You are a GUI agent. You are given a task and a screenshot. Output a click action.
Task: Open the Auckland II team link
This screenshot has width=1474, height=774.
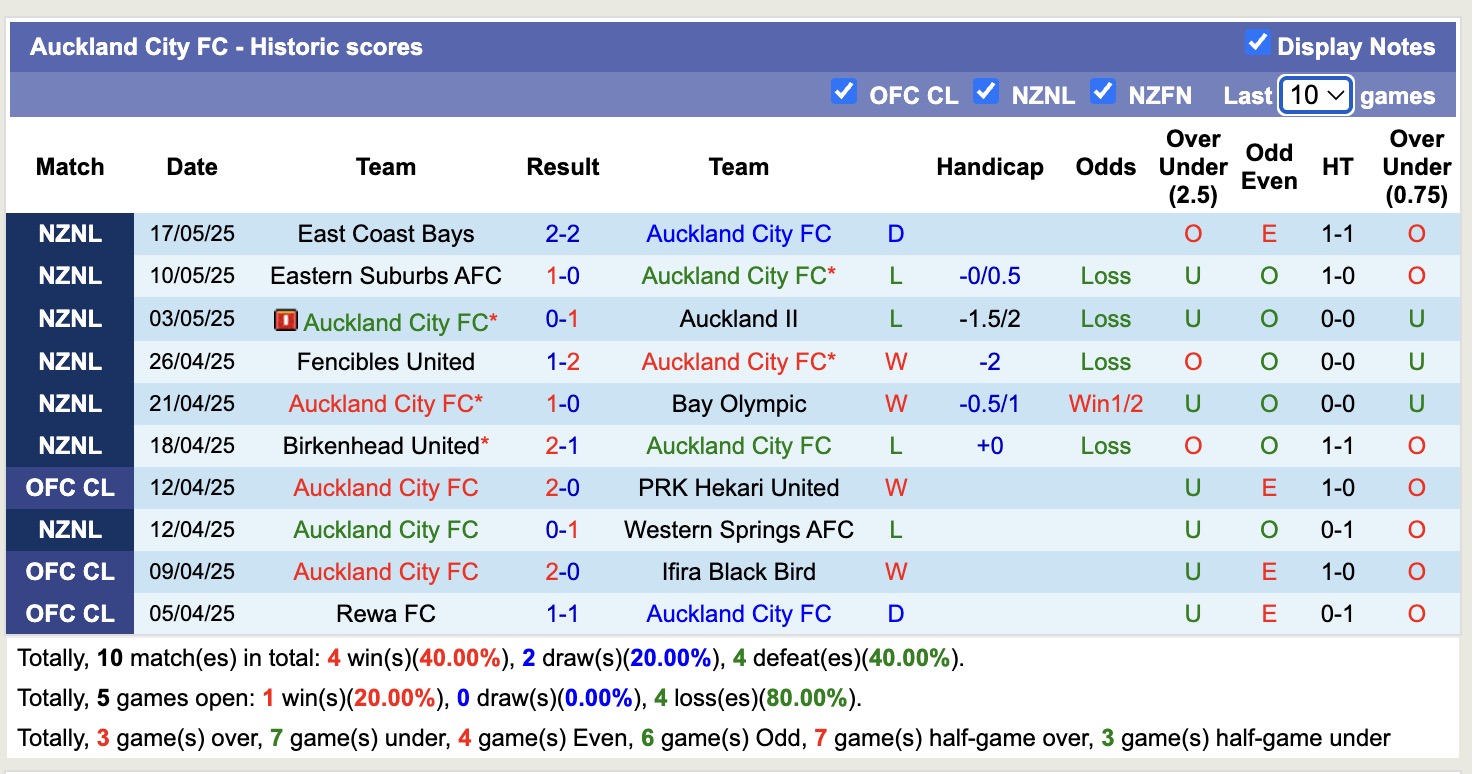739,318
